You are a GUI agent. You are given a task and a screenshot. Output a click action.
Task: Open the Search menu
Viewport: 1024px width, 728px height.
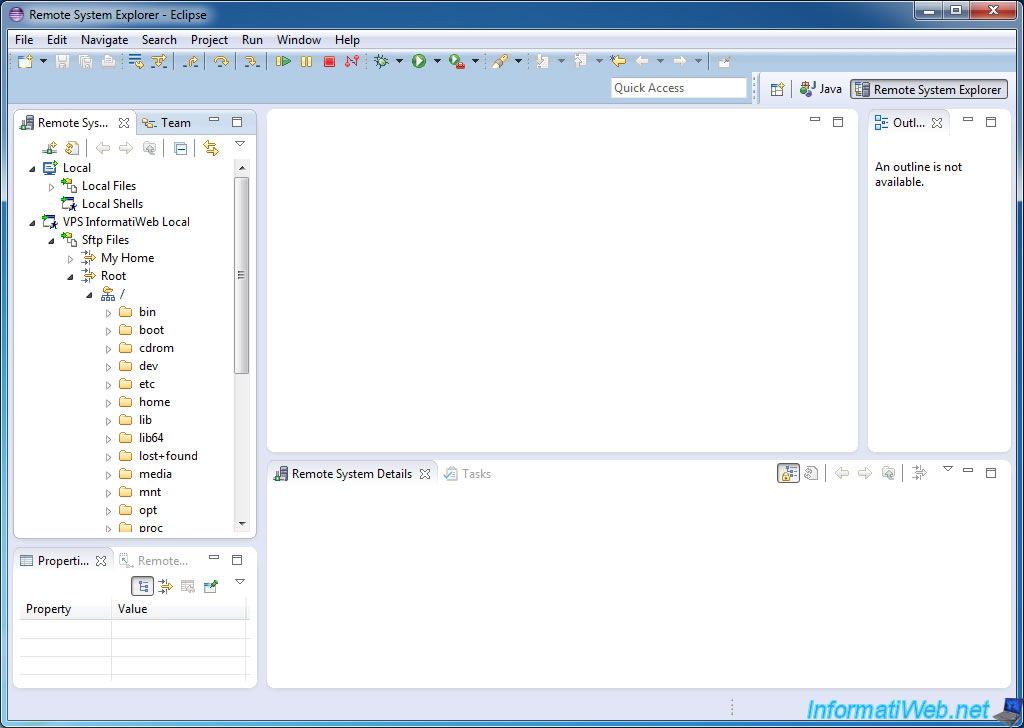[x=159, y=40]
